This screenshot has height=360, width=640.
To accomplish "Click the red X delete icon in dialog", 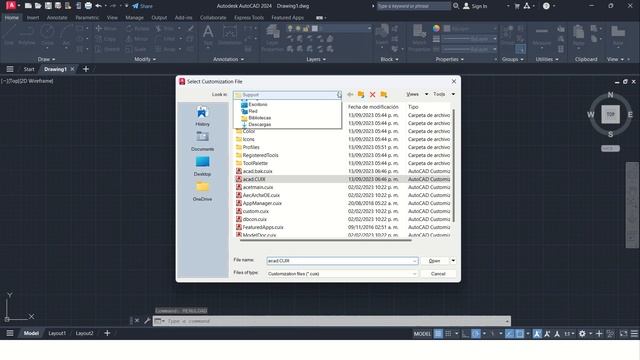I will [372, 94].
